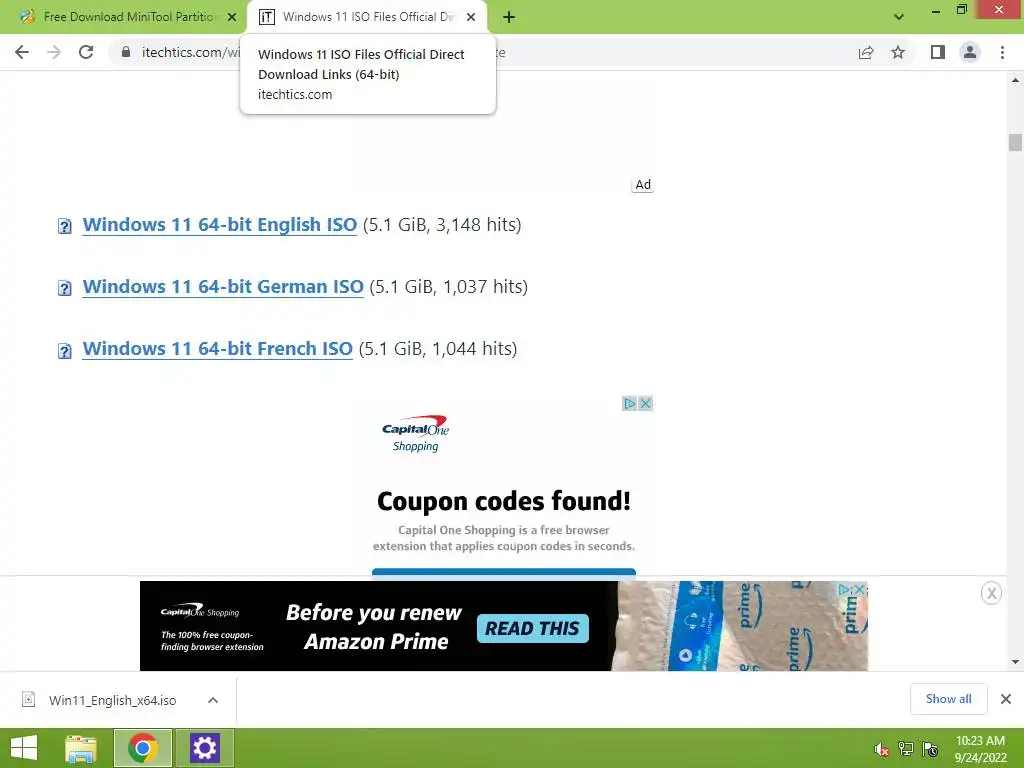The height and width of the screenshot is (768, 1024).
Task: Click the Chrome taskbar icon
Action: 143,748
